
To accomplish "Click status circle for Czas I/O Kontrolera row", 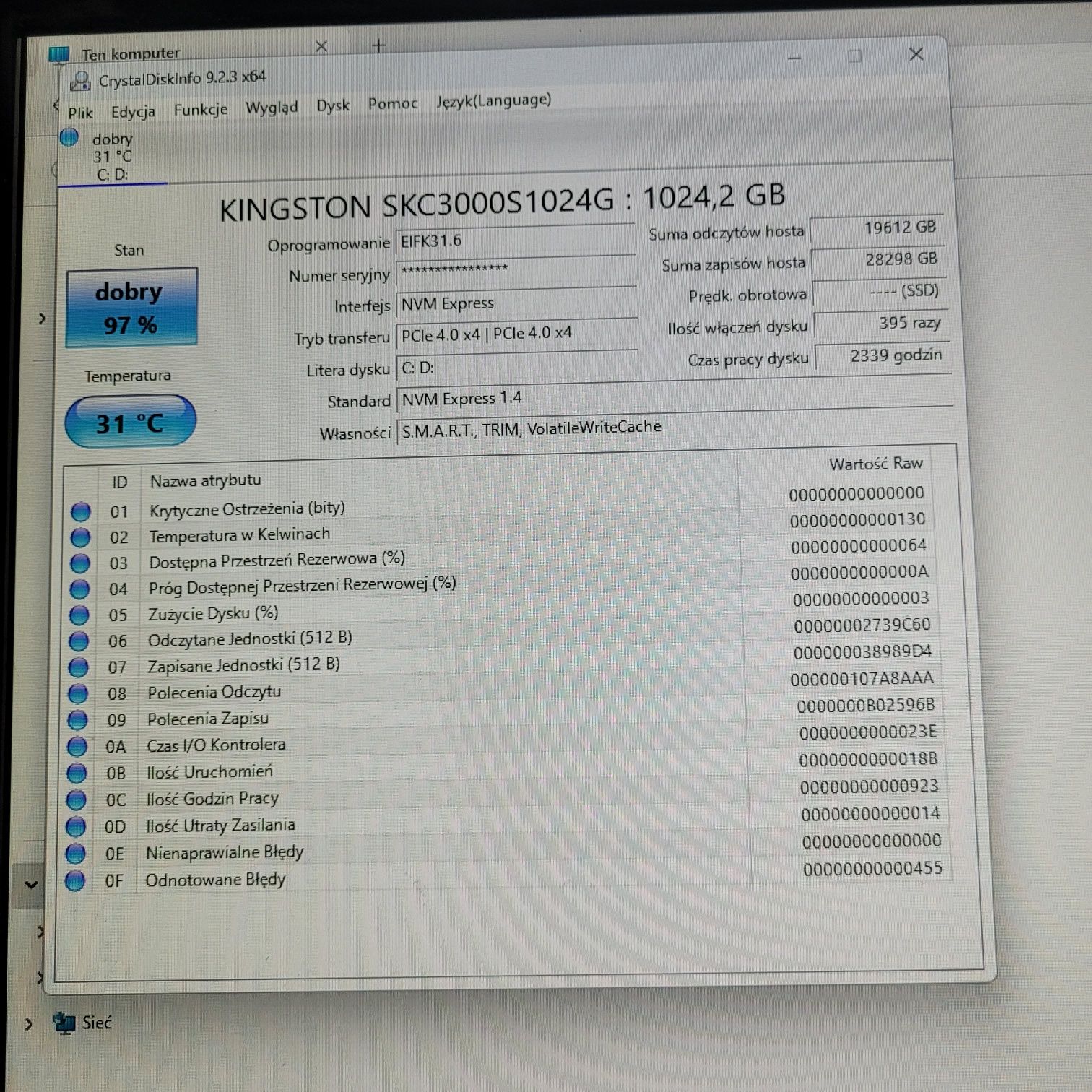I will 77,747.
